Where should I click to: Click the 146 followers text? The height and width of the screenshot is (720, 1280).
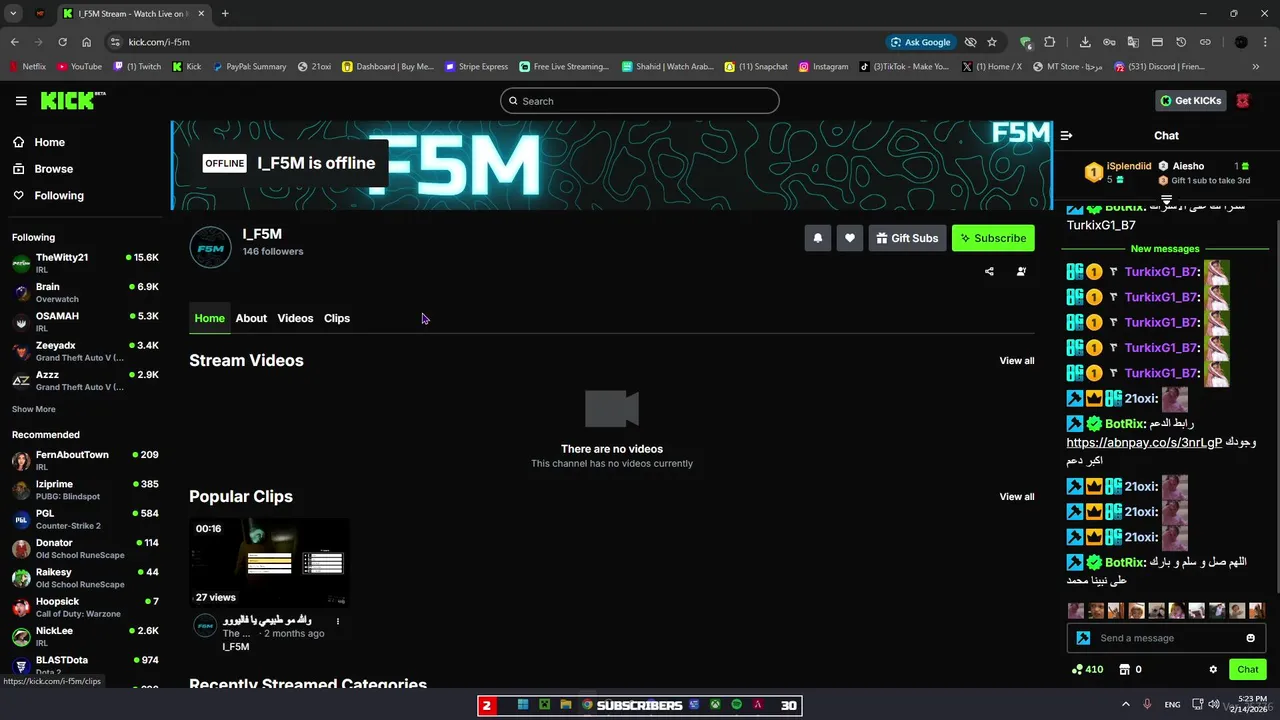273,252
